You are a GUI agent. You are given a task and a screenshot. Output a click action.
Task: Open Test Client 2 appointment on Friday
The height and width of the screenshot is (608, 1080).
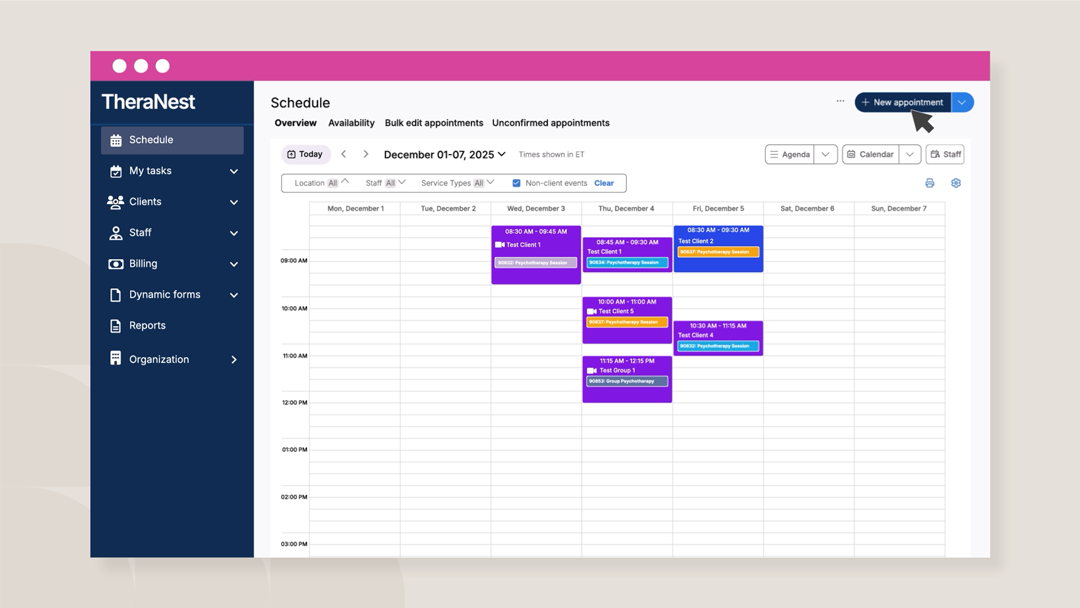[718, 248]
